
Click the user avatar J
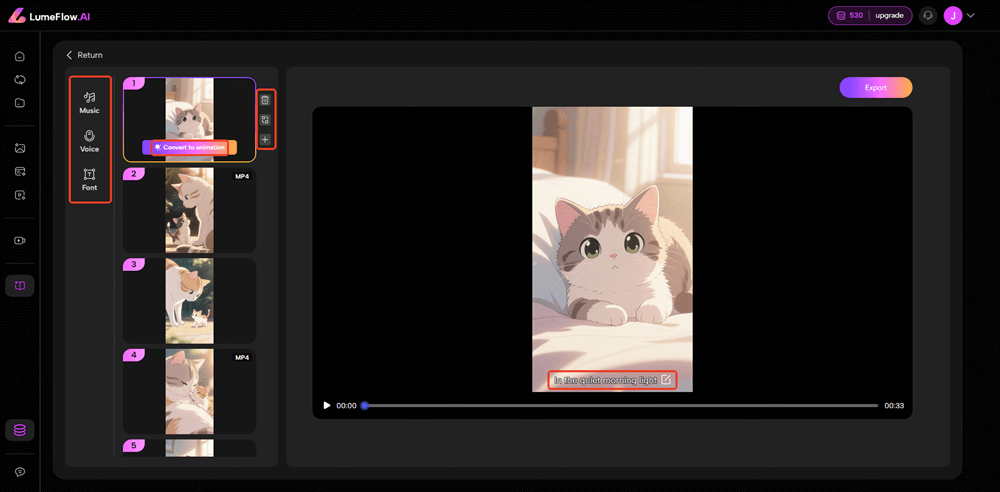953,16
